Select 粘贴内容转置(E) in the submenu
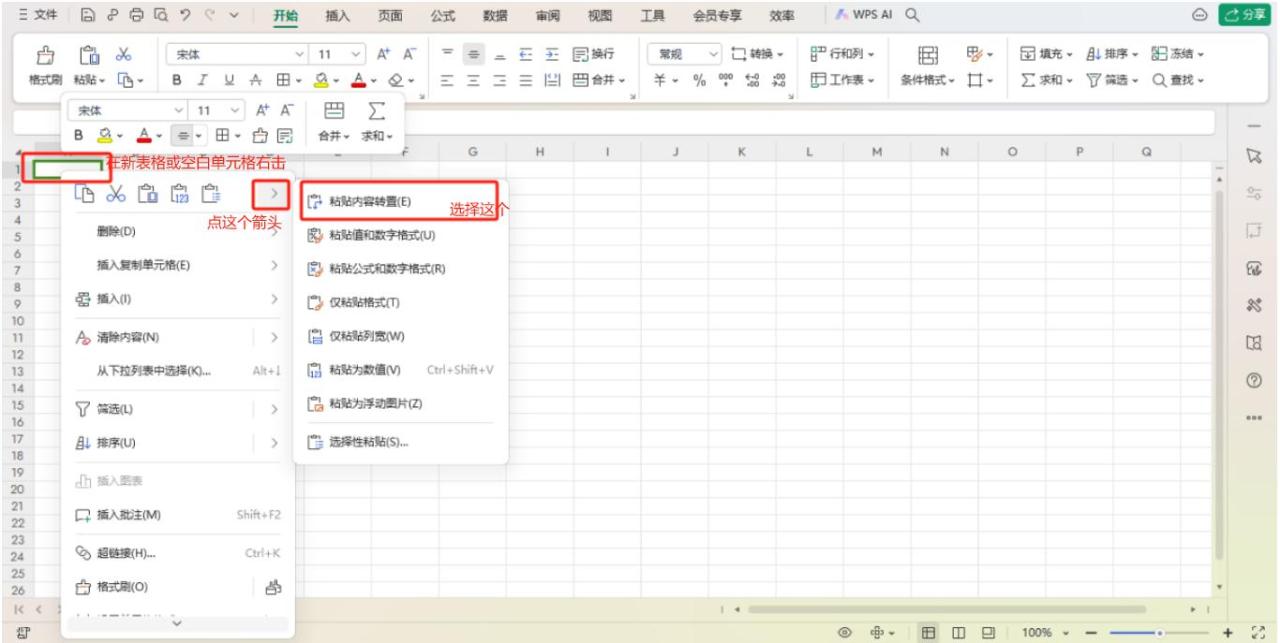This screenshot has width=1280, height=643. click(399, 201)
